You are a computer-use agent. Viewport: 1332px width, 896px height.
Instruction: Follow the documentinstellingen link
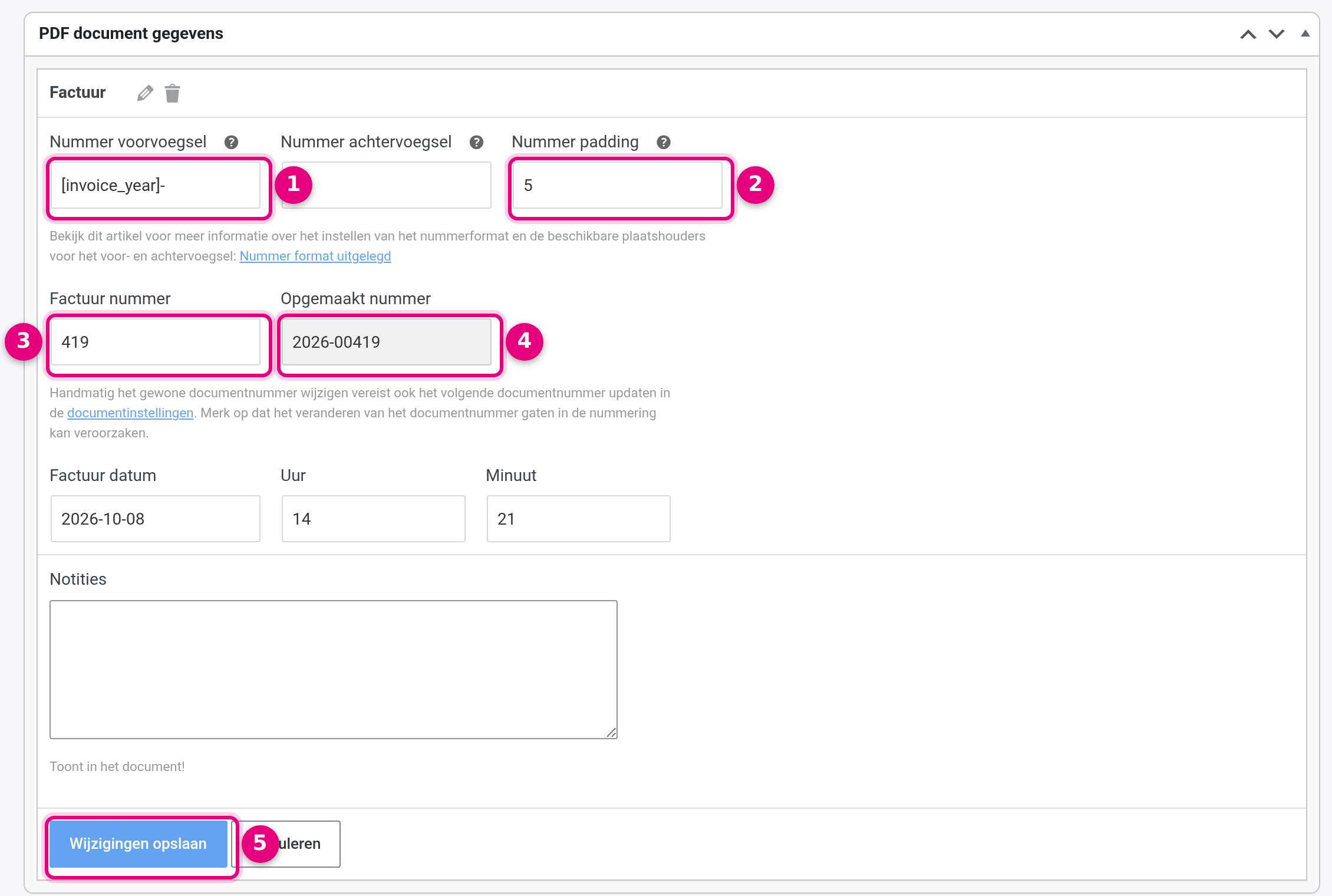tap(130, 413)
